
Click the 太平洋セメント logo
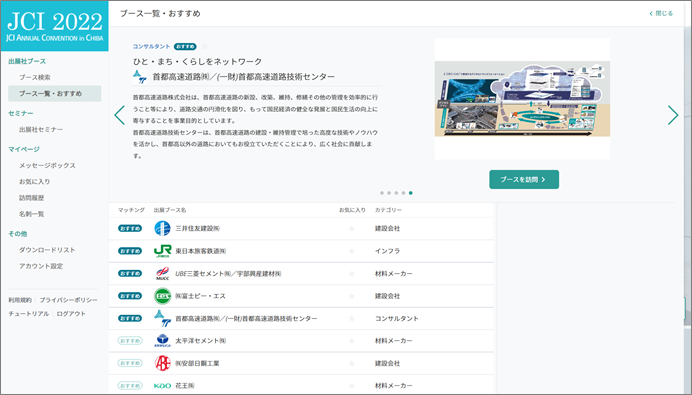(162, 341)
